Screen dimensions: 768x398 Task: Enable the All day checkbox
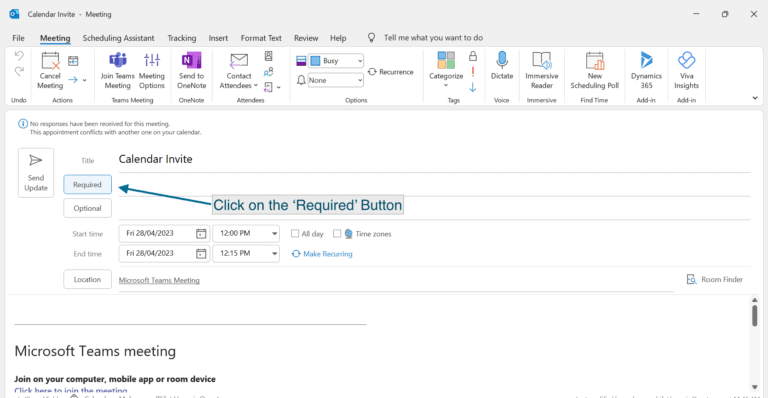pos(295,234)
